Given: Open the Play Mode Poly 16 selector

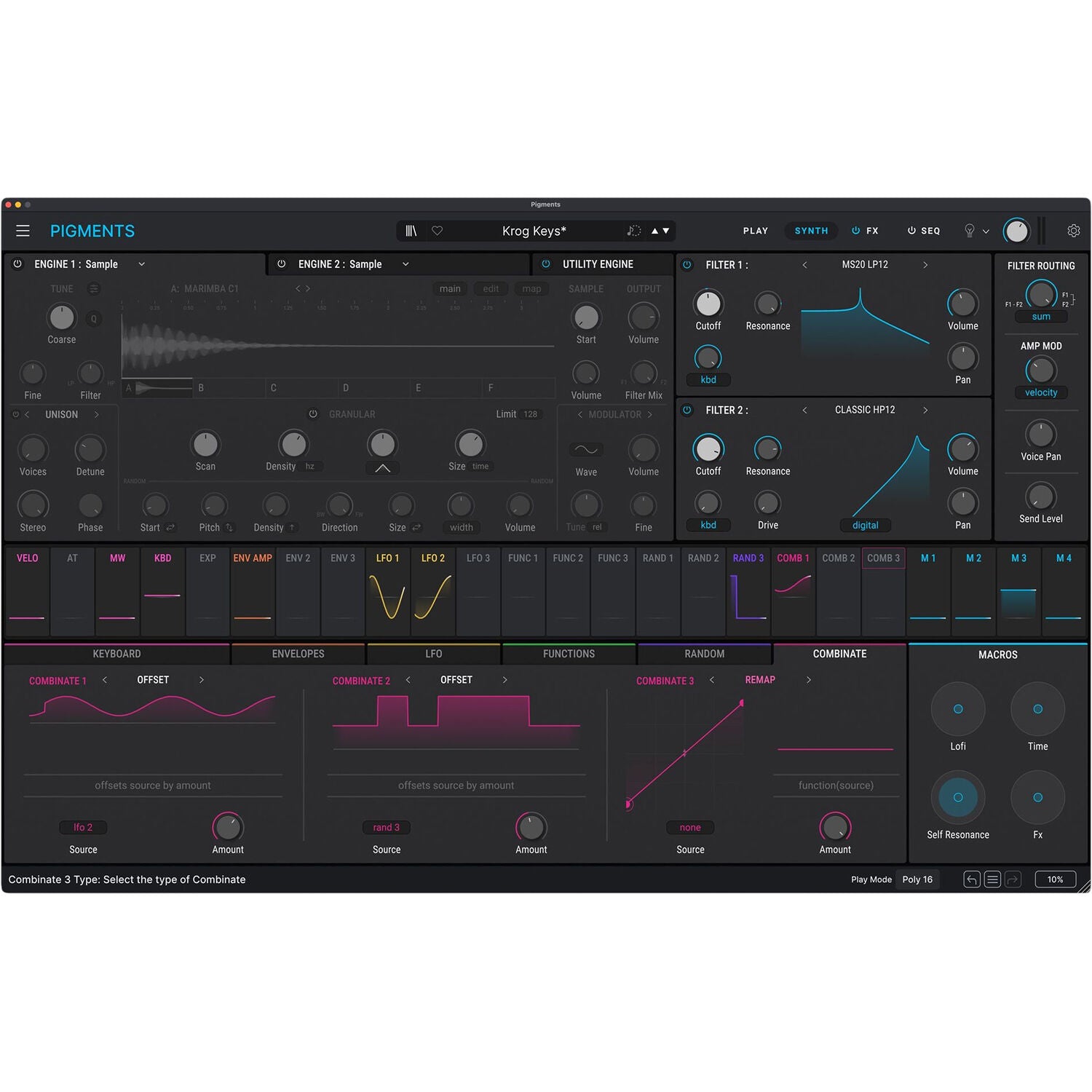Looking at the screenshot, I should click(x=917, y=879).
